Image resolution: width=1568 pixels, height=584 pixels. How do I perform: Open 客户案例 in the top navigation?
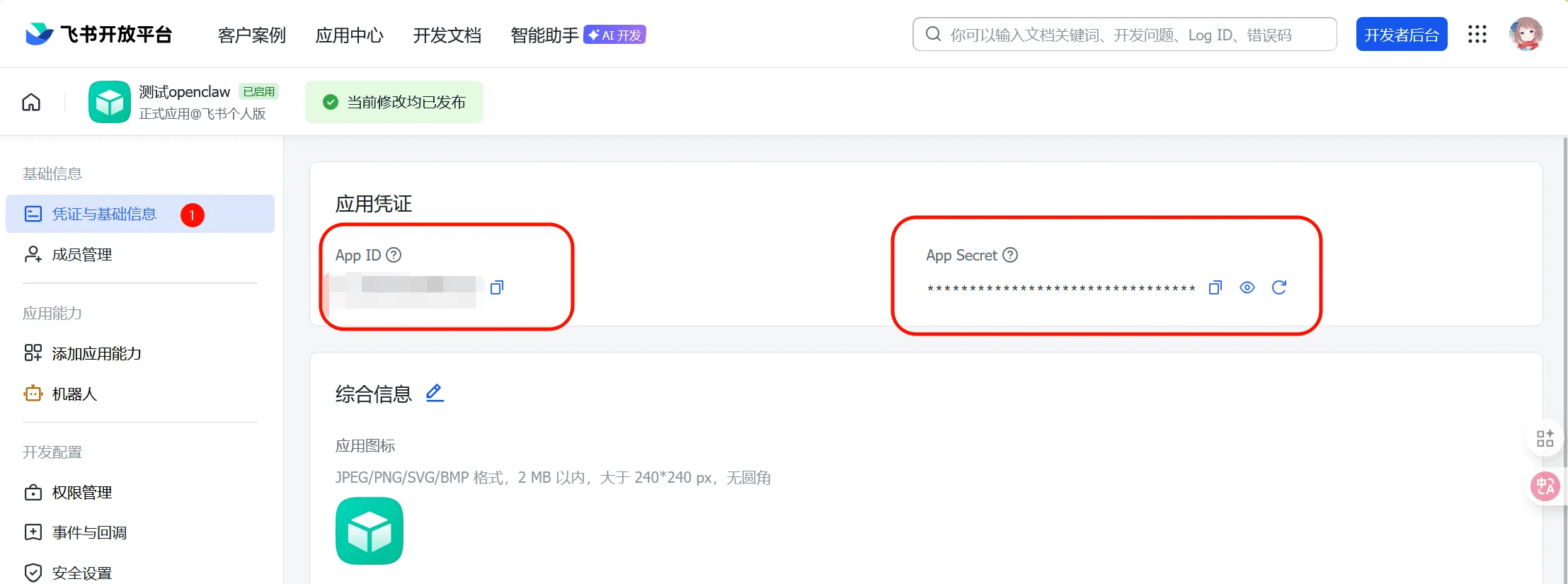[x=251, y=35]
